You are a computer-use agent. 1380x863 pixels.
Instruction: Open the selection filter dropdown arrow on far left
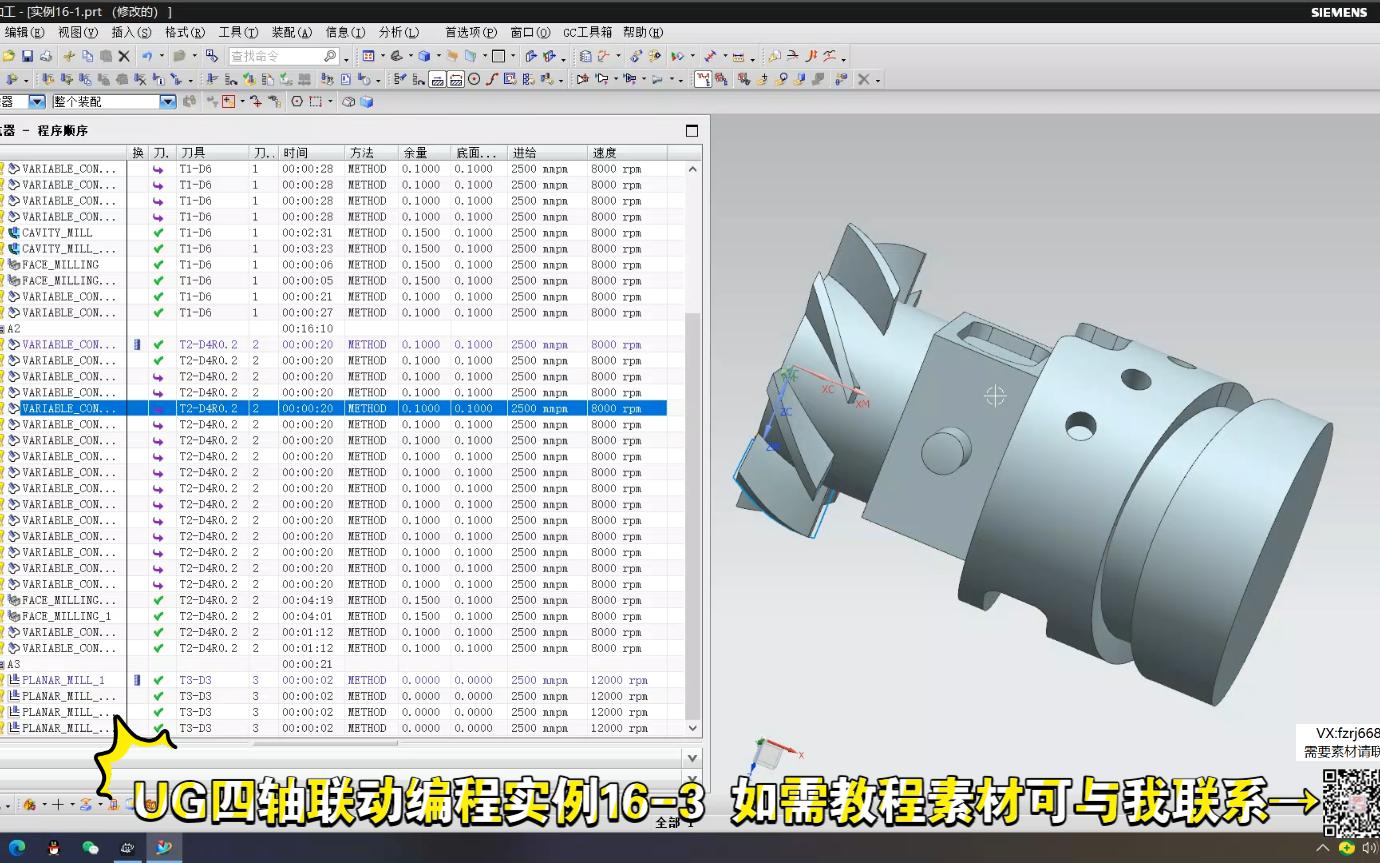[x=37, y=101]
